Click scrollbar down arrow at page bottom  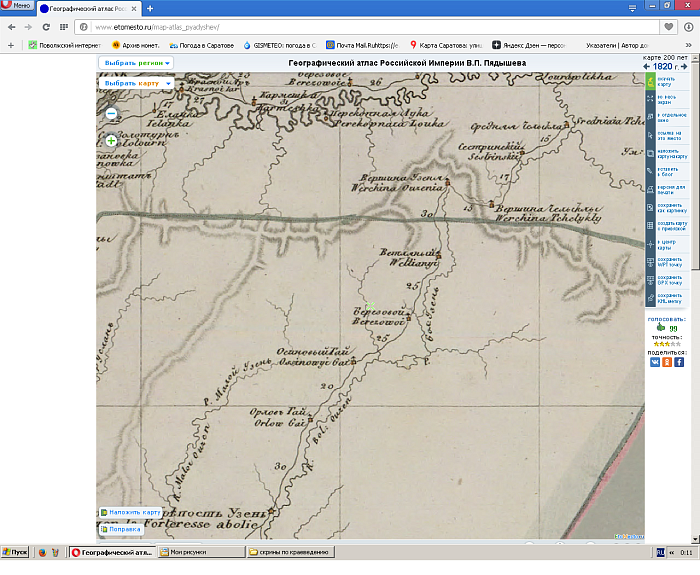click(695, 539)
